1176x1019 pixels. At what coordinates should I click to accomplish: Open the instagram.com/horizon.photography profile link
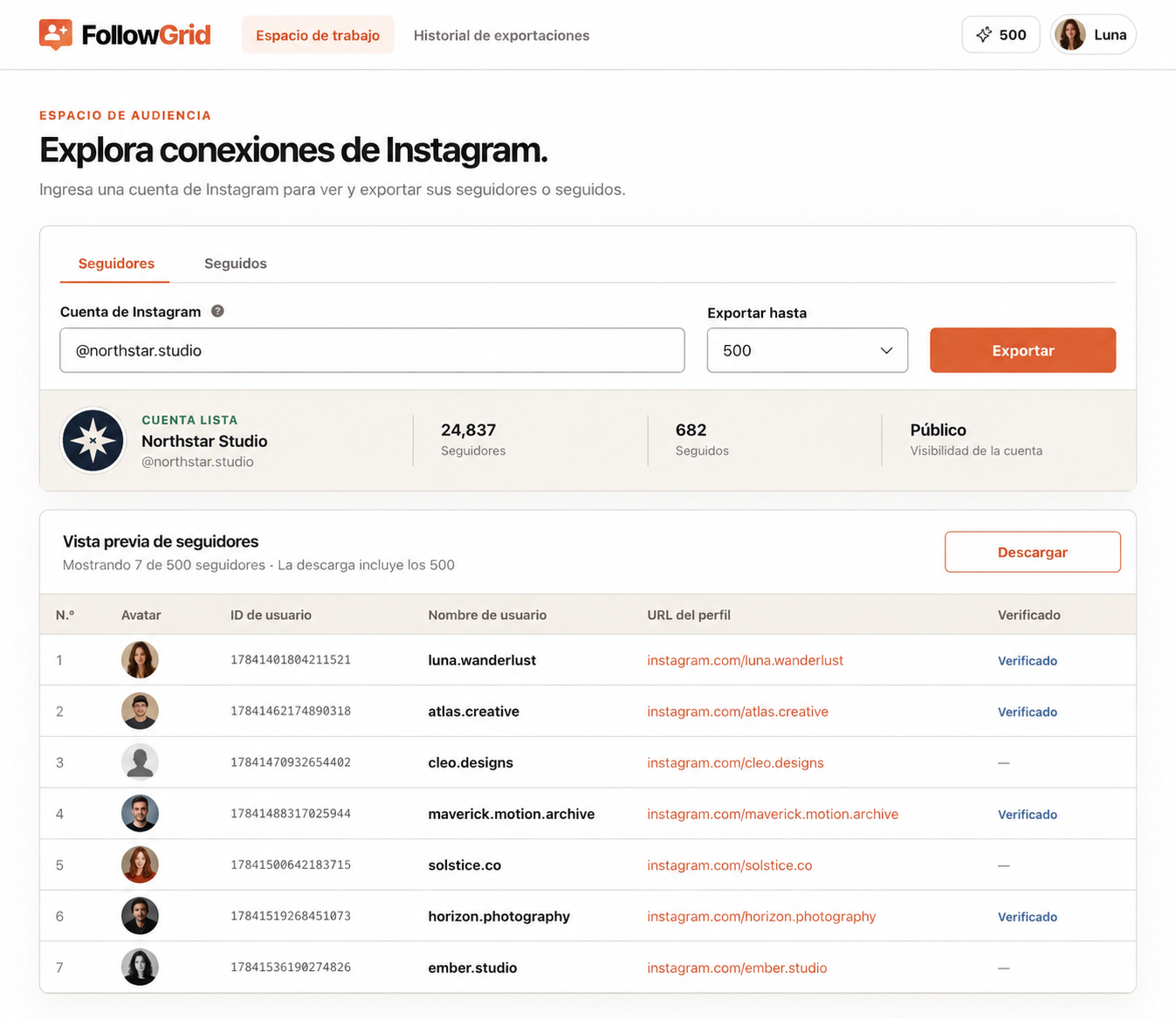(x=761, y=916)
